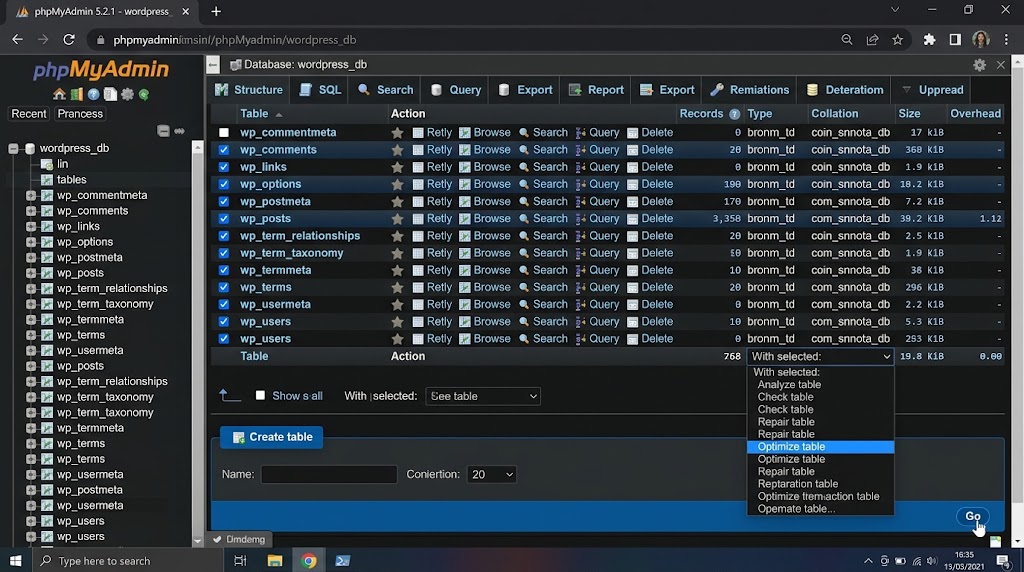Expand wp_postmeta first node in sidebar tree

coord(31,257)
